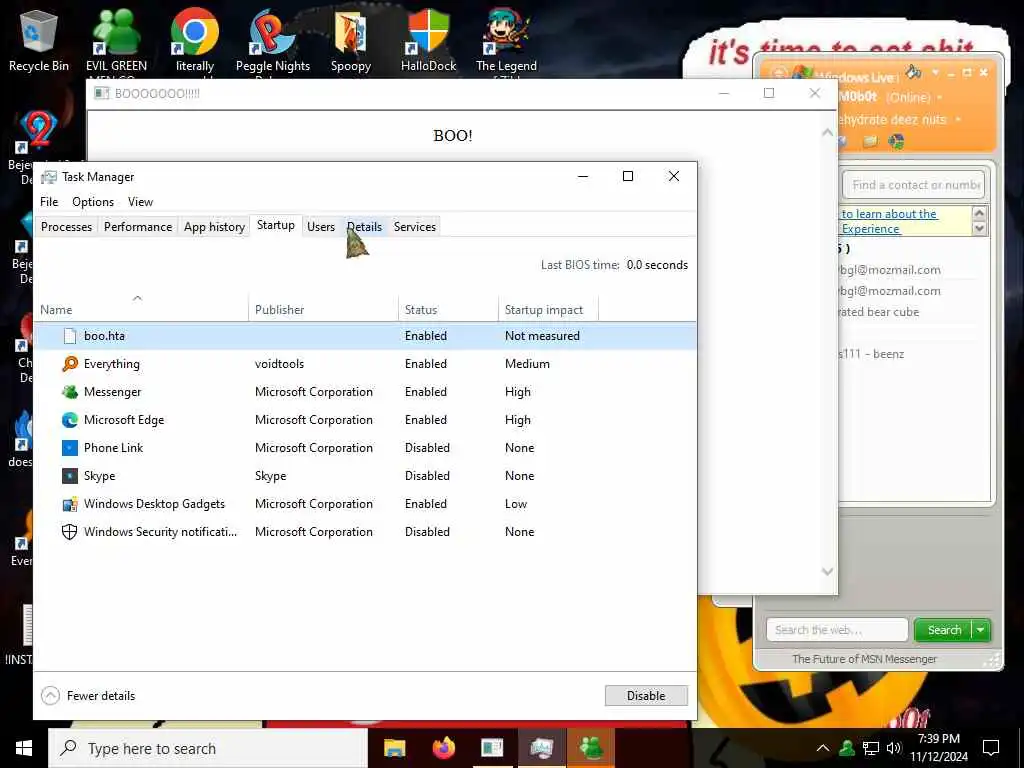Click the Disable button in Task Manager
Screen dimensions: 1024x768
[646, 696]
